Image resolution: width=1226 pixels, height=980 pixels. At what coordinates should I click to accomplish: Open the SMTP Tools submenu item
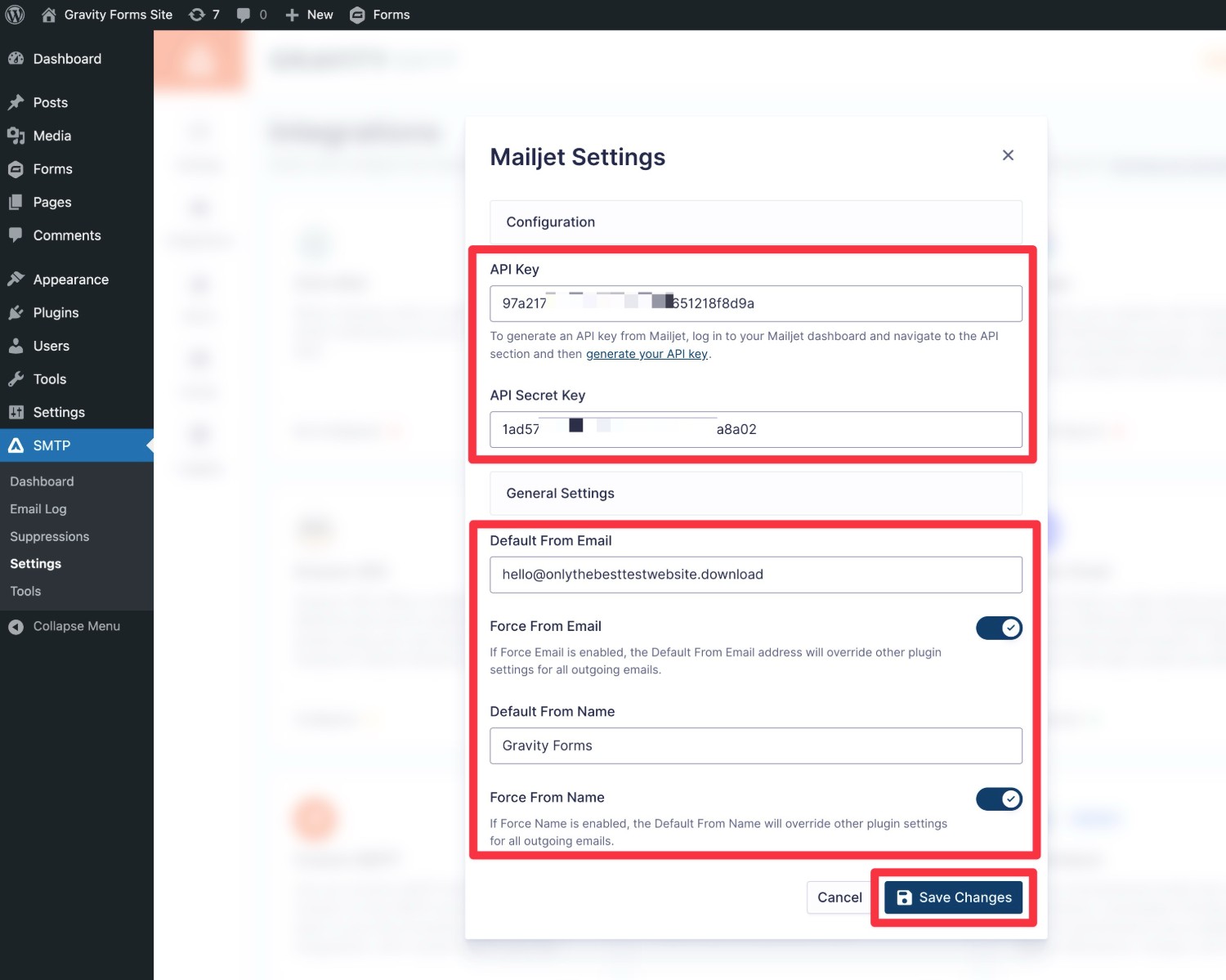[x=25, y=591]
